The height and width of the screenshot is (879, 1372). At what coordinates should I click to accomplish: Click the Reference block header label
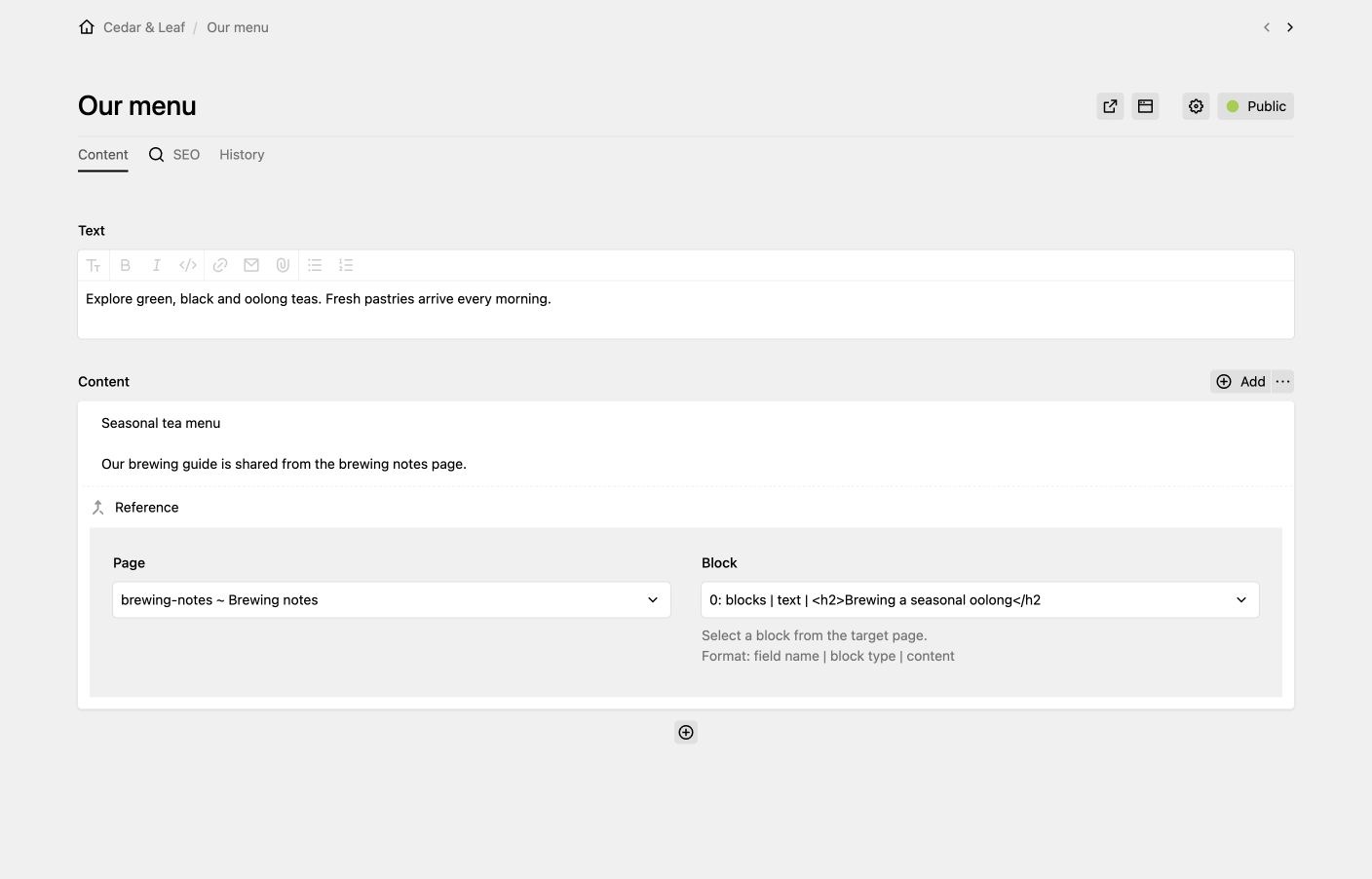point(147,508)
